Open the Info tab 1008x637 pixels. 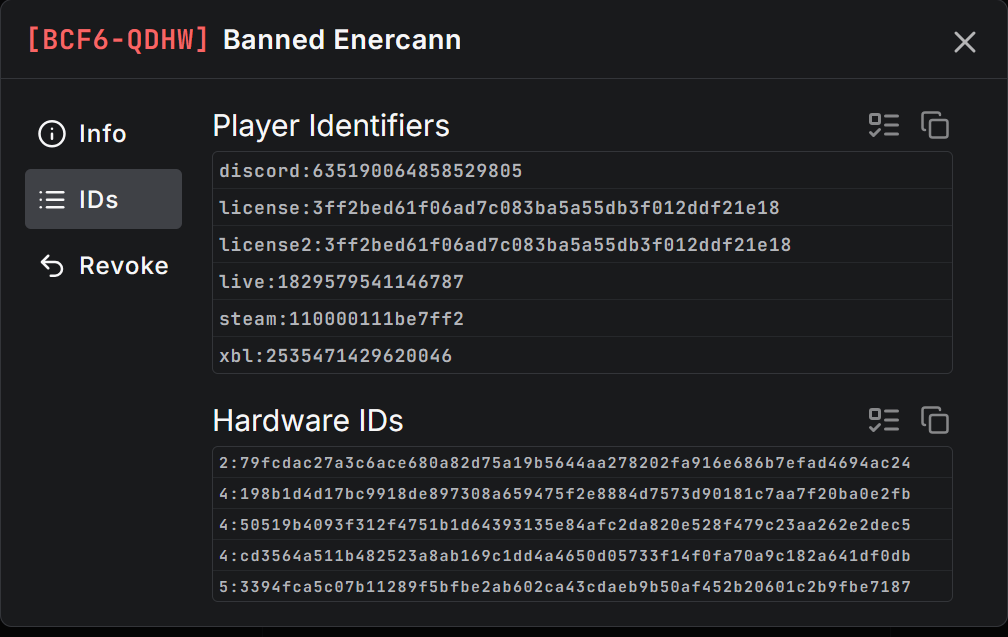coord(102,134)
